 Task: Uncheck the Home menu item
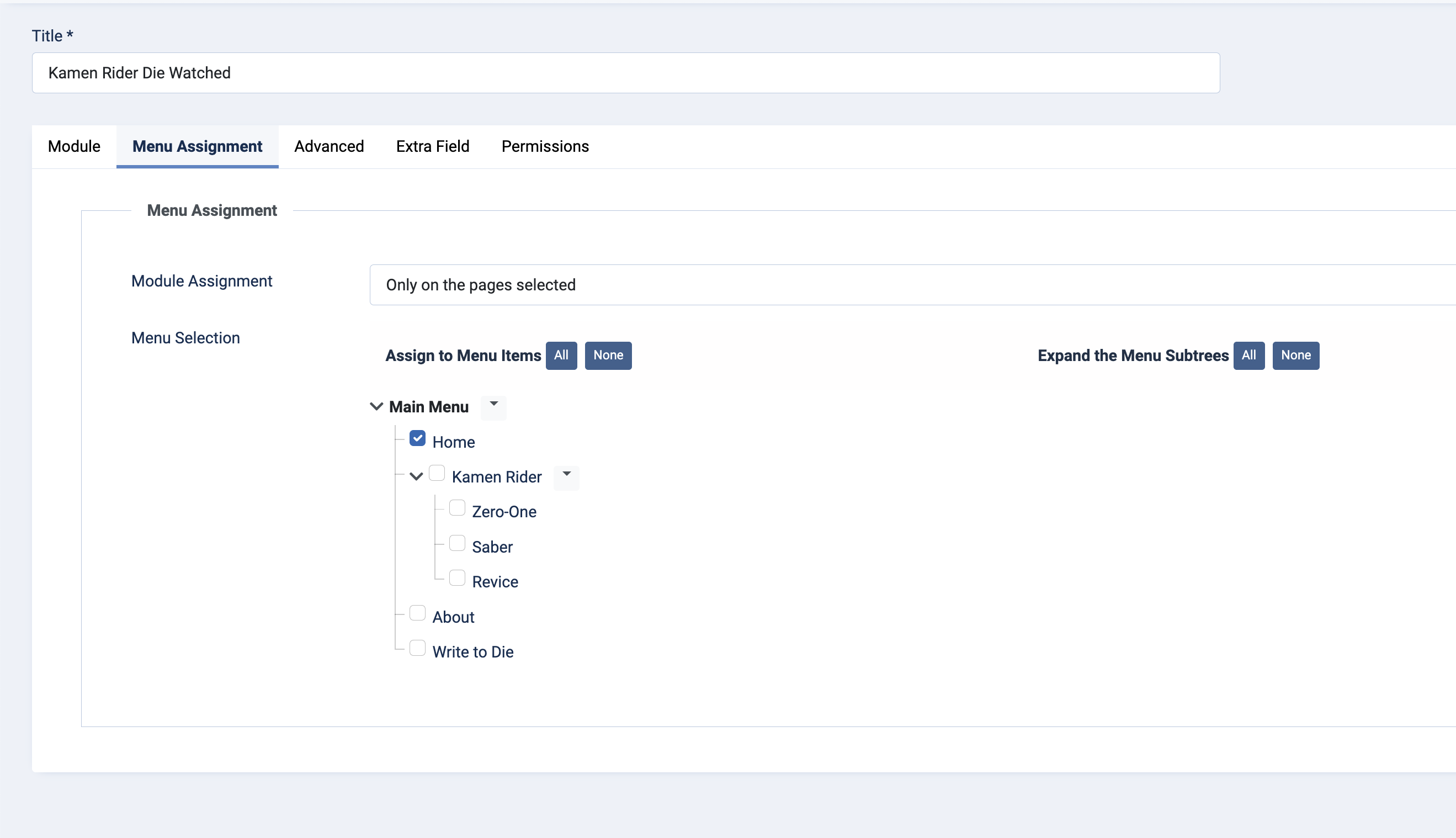click(x=418, y=438)
